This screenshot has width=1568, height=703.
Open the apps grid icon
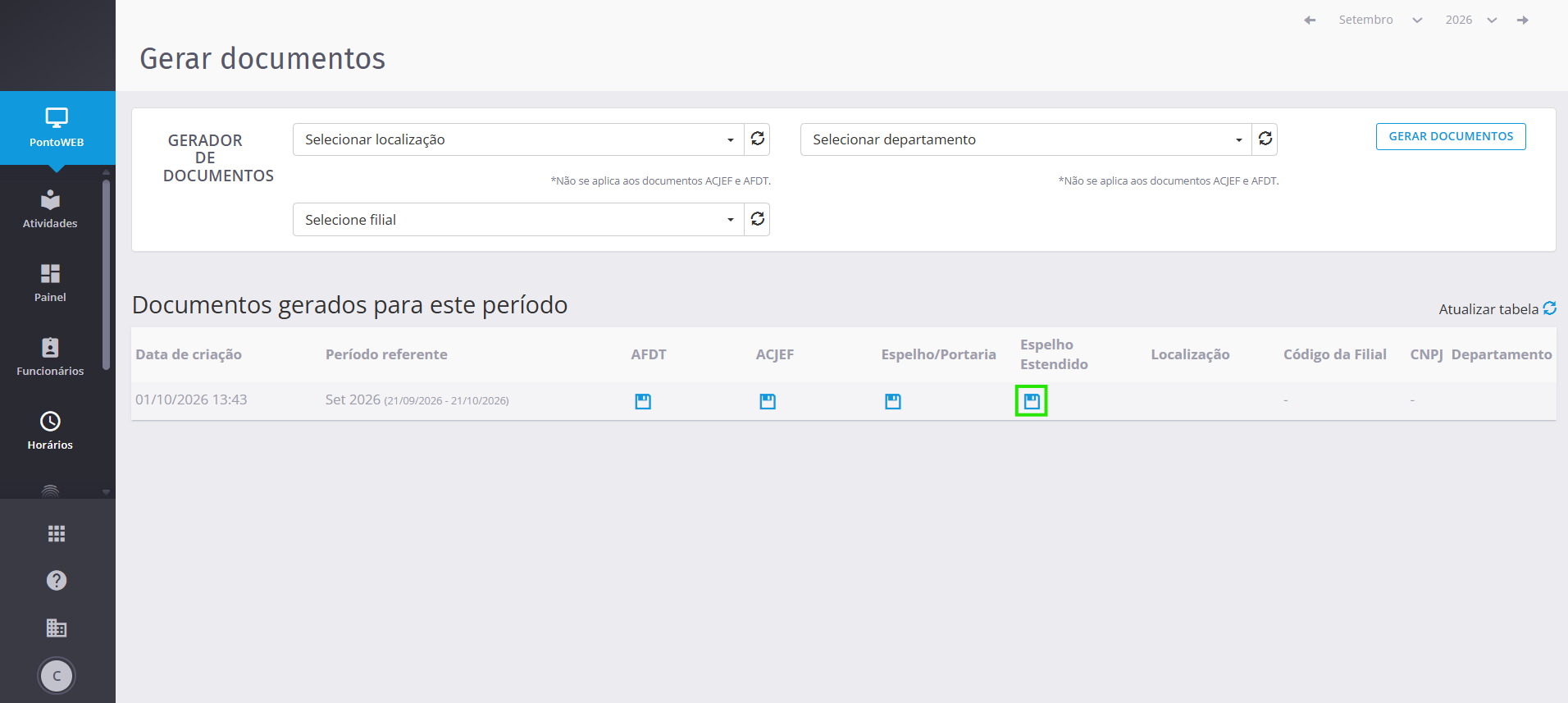57,534
